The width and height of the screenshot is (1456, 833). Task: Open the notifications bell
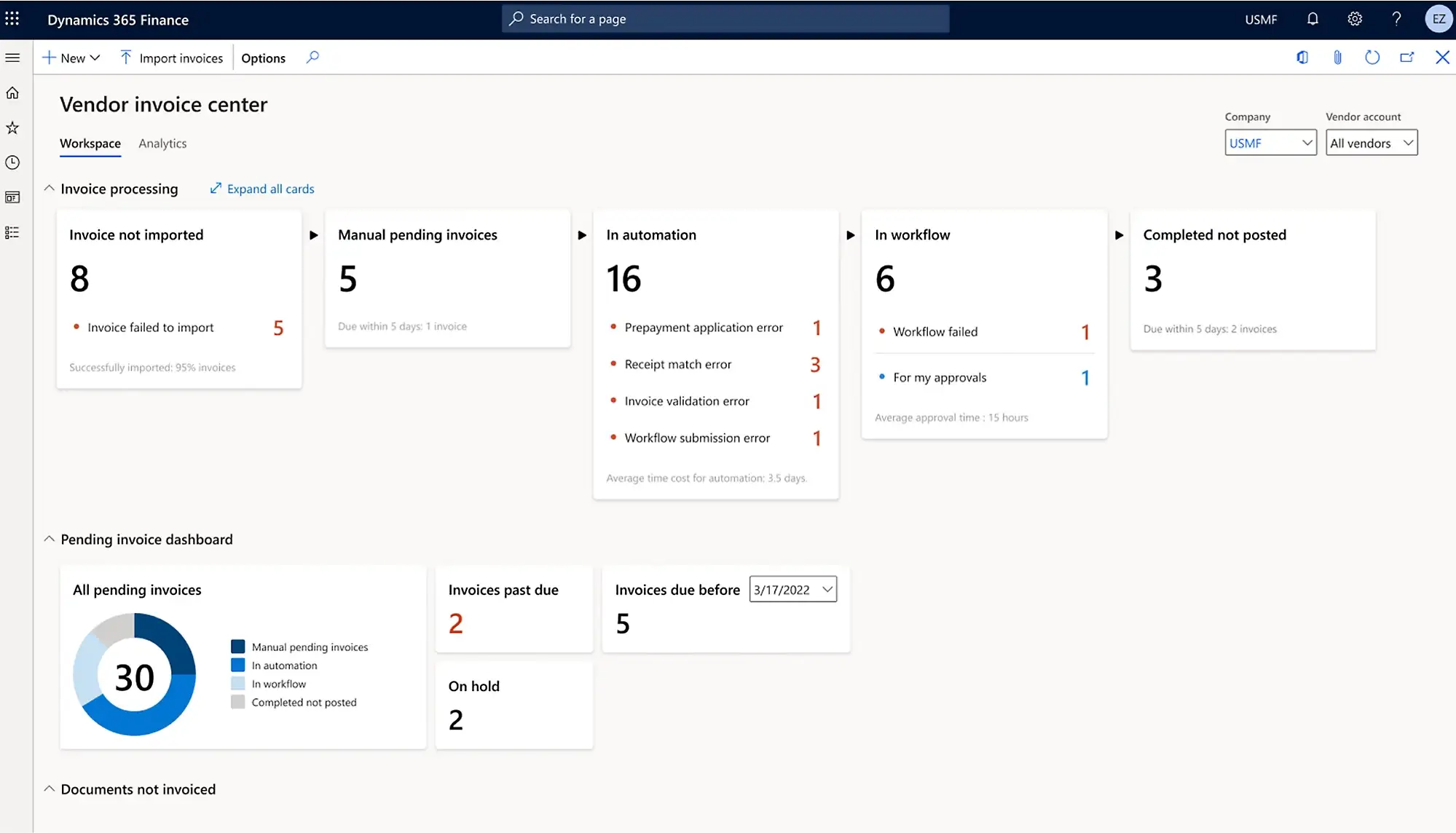[1313, 19]
